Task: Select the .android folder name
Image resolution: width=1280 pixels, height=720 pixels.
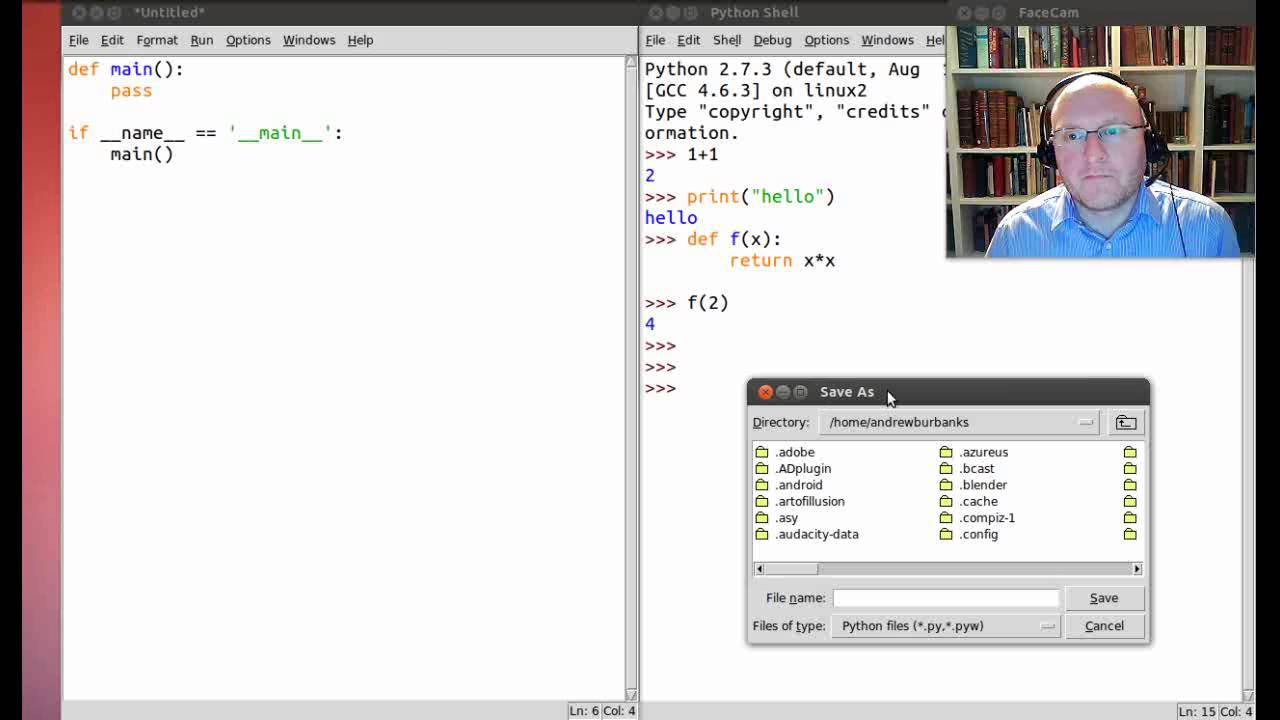Action: pyautogui.click(x=799, y=485)
